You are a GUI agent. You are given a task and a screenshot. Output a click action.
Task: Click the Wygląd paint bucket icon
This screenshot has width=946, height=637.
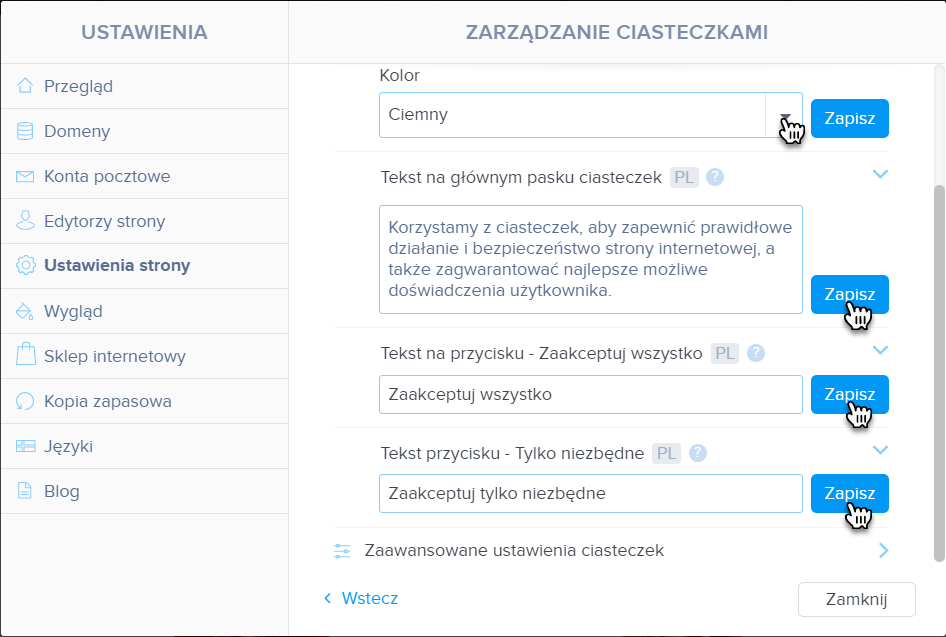pyautogui.click(x=25, y=311)
